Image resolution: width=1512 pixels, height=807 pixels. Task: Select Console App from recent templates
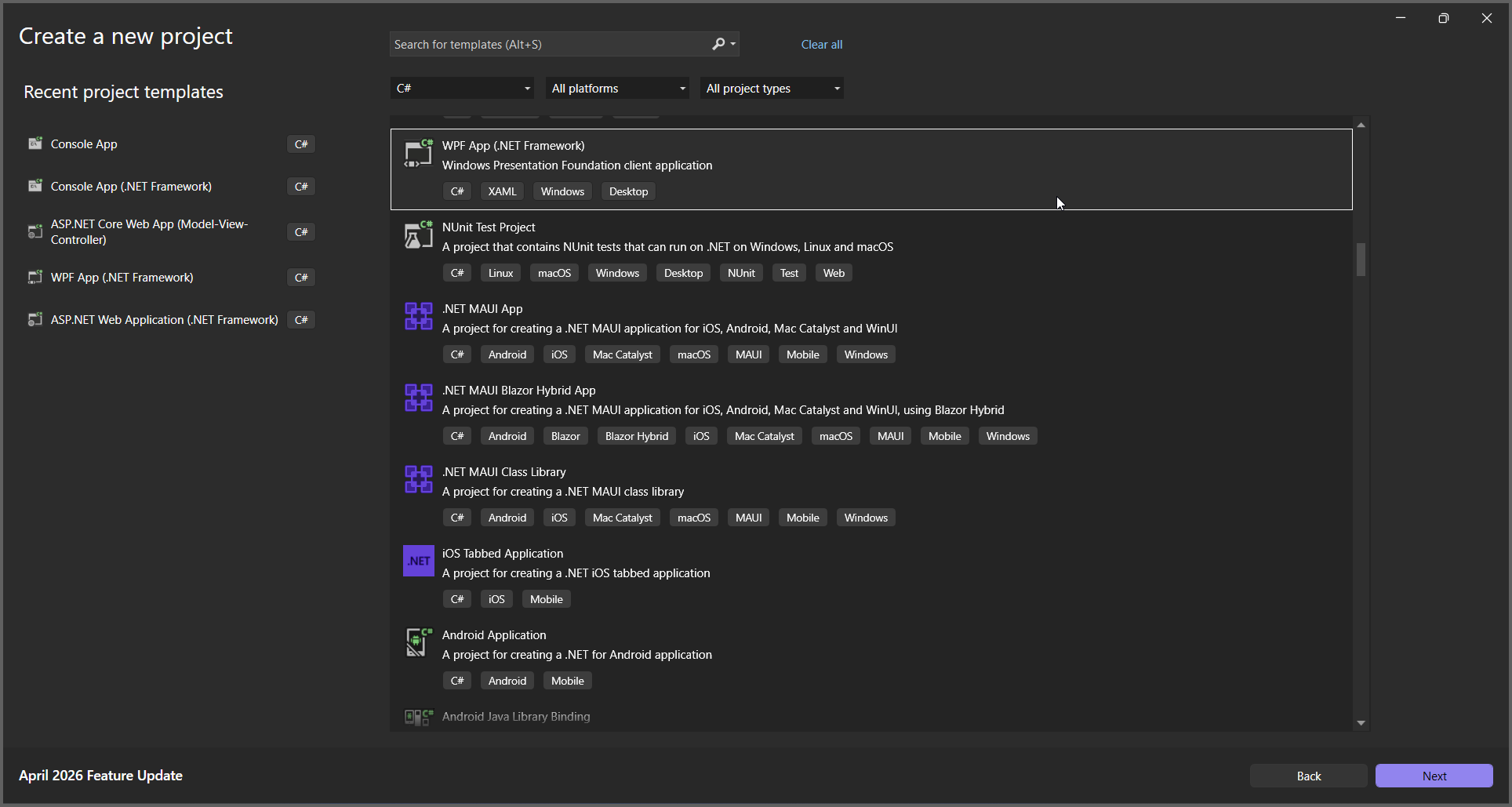(x=171, y=144)
